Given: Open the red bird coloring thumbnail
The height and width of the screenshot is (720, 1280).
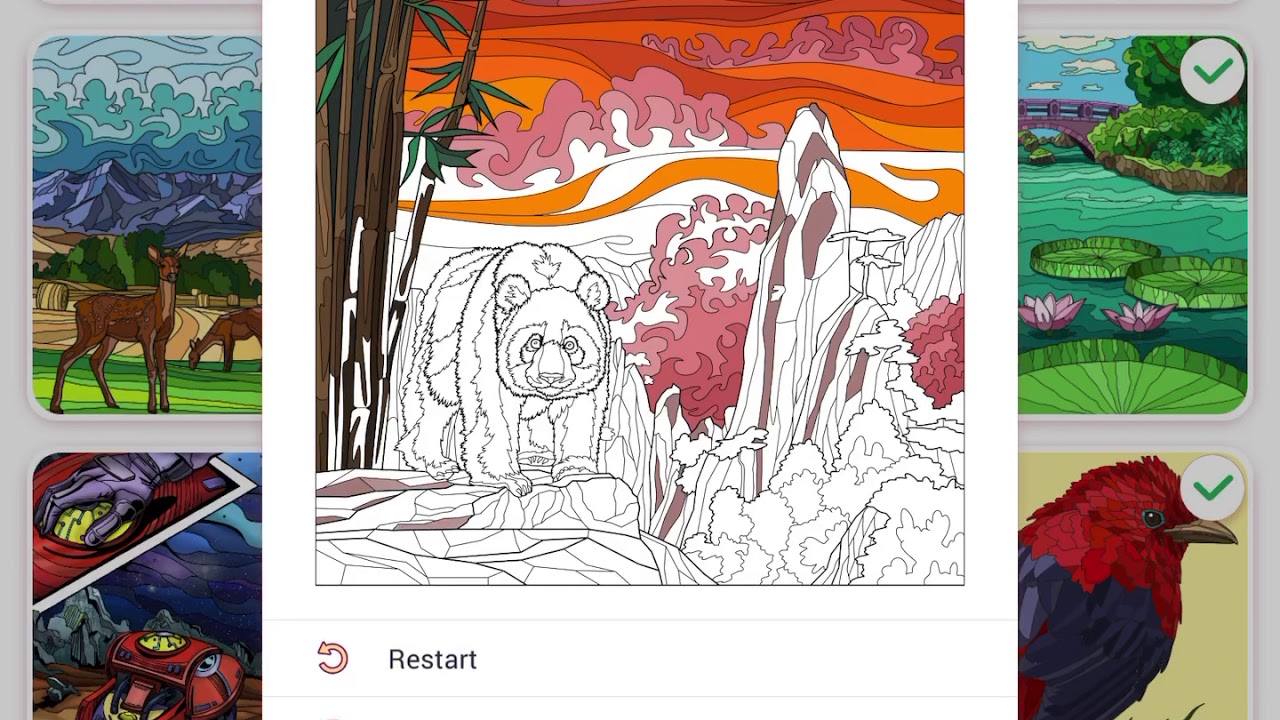Looking at the screenshot, I should tap(1133, 586).
